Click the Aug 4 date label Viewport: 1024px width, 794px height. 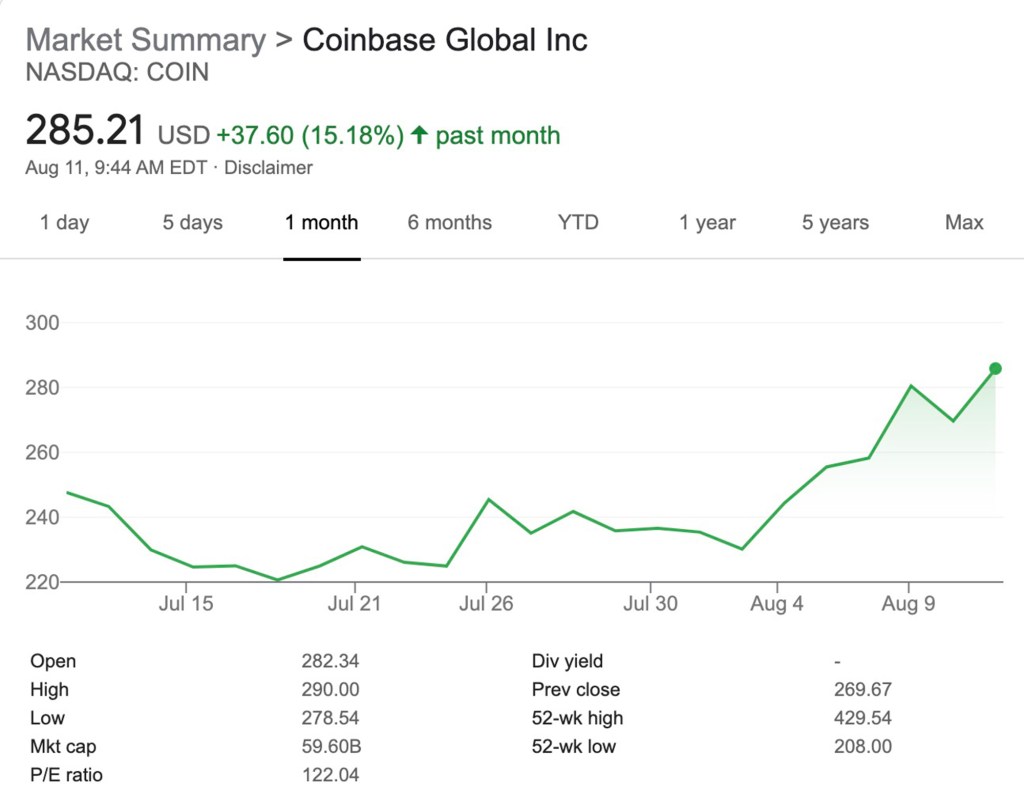click(777, 604)
